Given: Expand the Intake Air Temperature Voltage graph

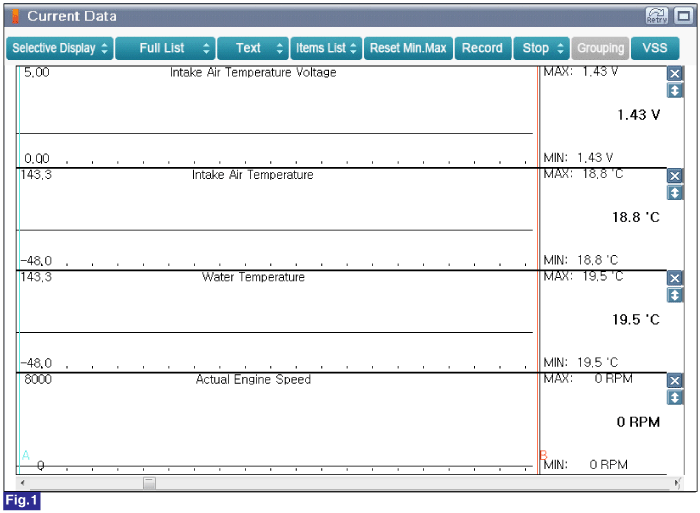Looking at the screenshot, I should [x=675, y=91].
